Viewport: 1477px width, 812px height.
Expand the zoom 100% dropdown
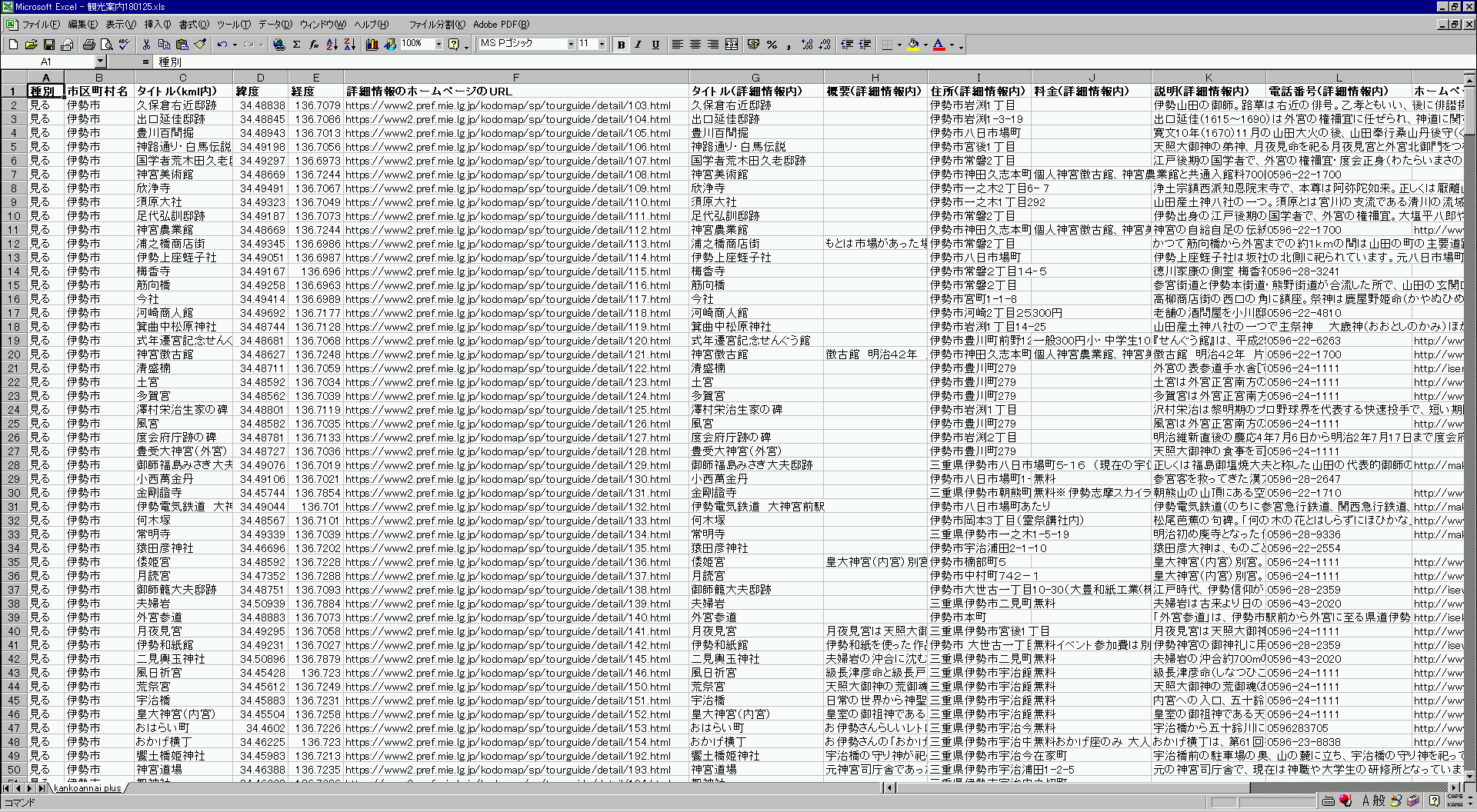(438, 44)
